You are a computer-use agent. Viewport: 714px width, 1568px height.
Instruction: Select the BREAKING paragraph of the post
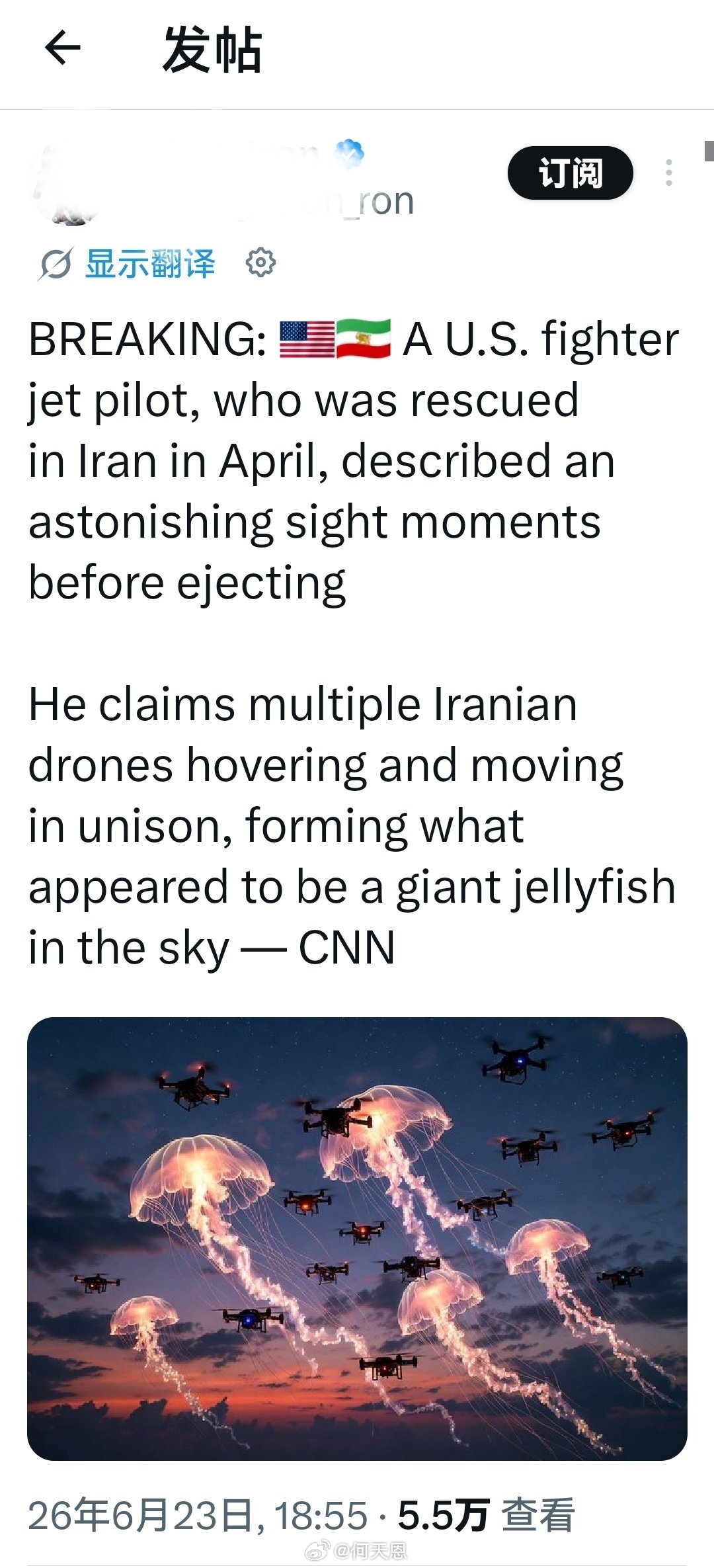(354, 461)
